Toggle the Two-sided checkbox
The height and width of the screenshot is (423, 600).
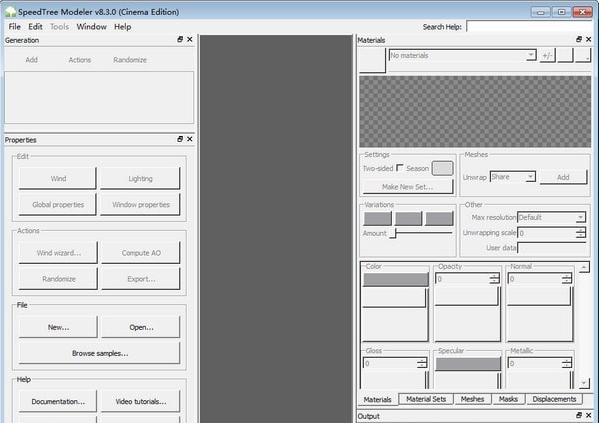(x=400, y=168)
